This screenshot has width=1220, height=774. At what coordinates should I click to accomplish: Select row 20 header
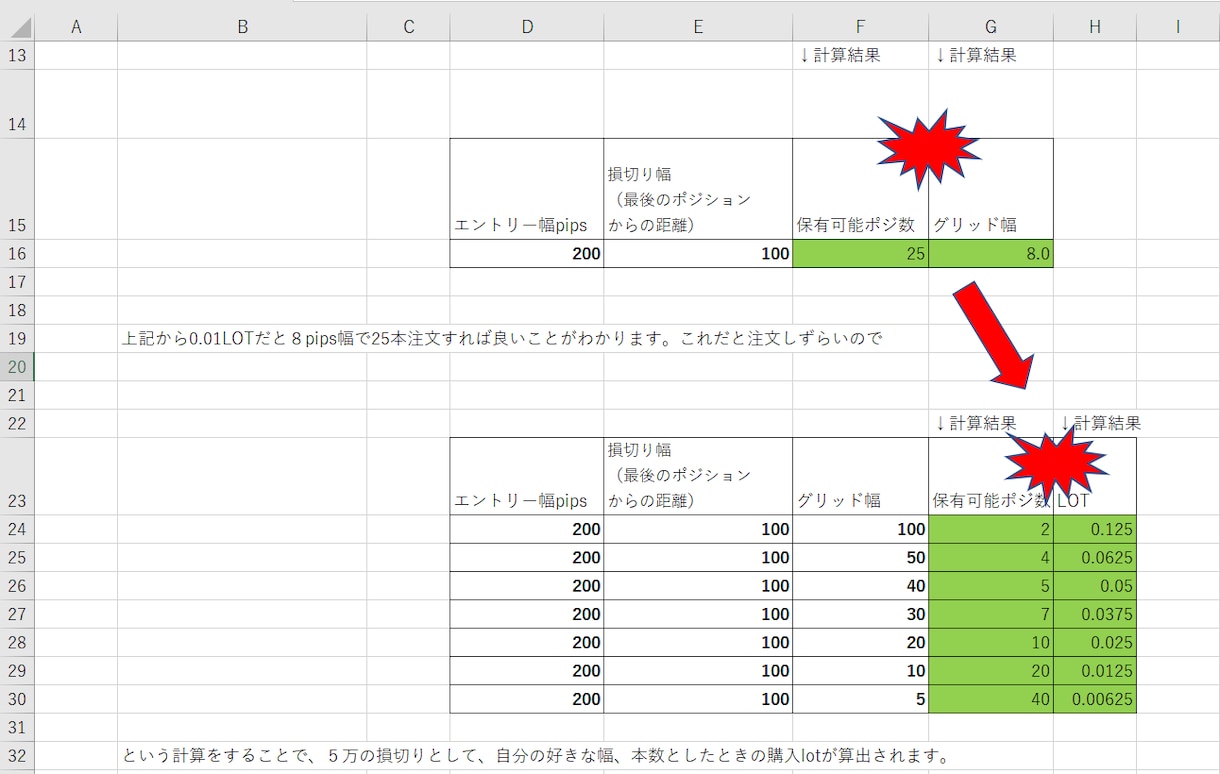[x=17, y=367]
